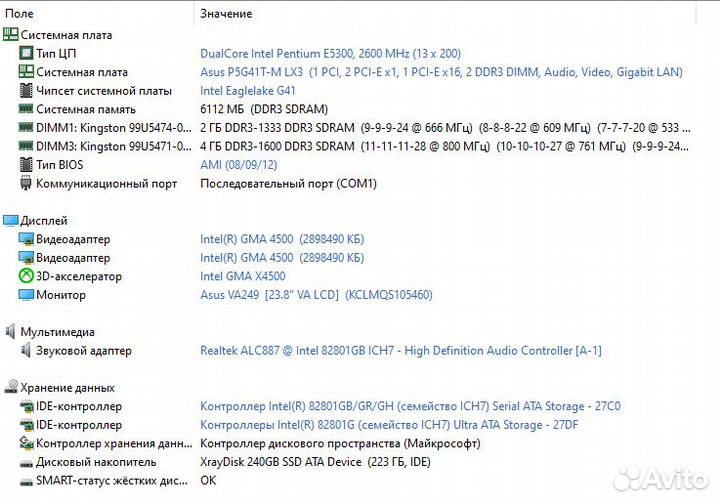The height and width of the screenshot is (504, 720).
Task: Select the Системная плата group heading
Action: tap(66, 35)
